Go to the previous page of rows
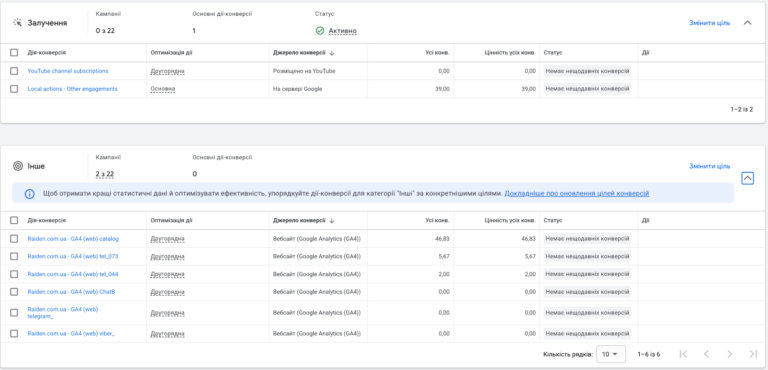Screen dimensions: 768x370 click(x=706, y=354)
